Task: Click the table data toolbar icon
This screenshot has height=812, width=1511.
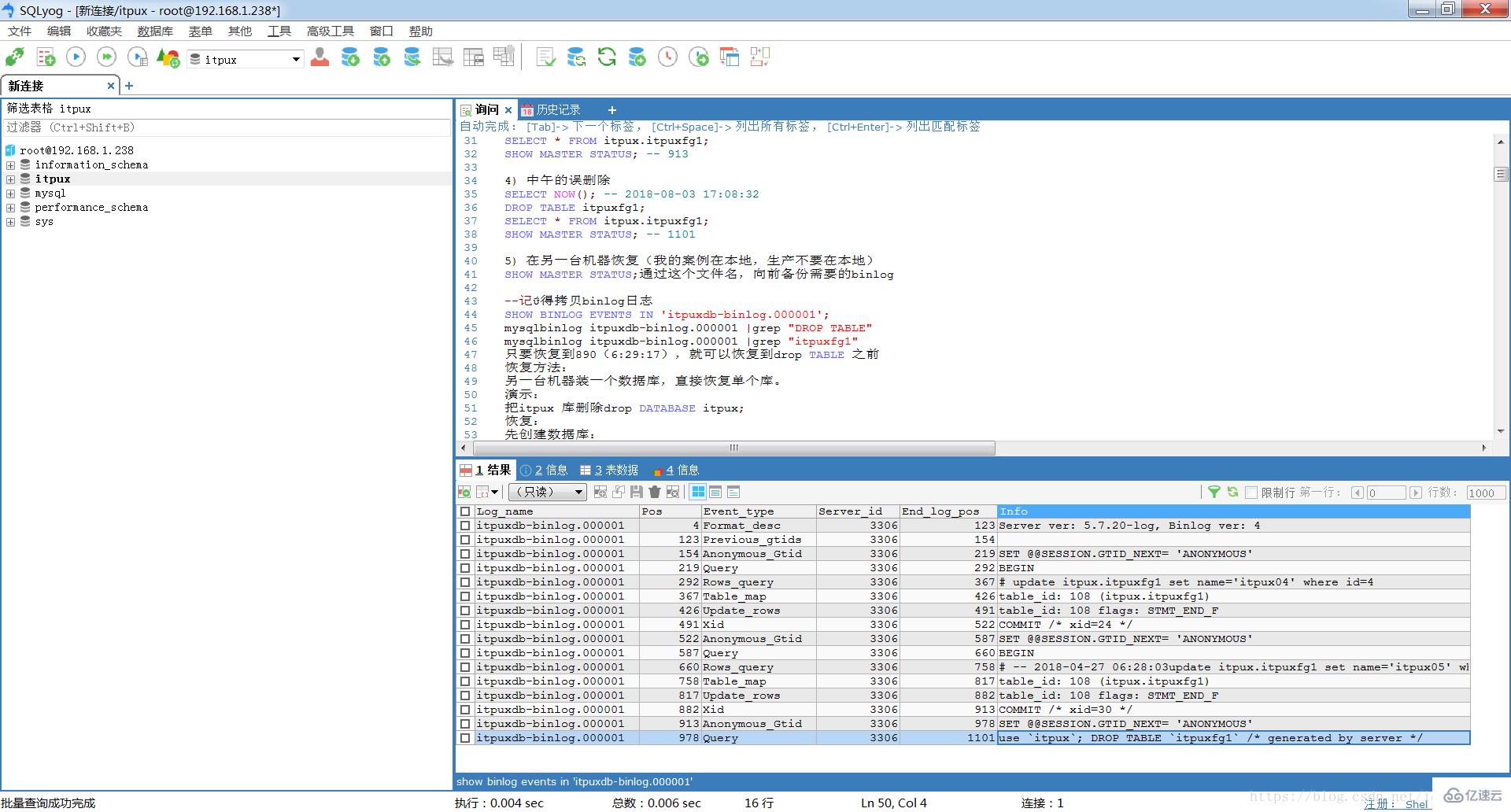Action: [x=474, y=57]
